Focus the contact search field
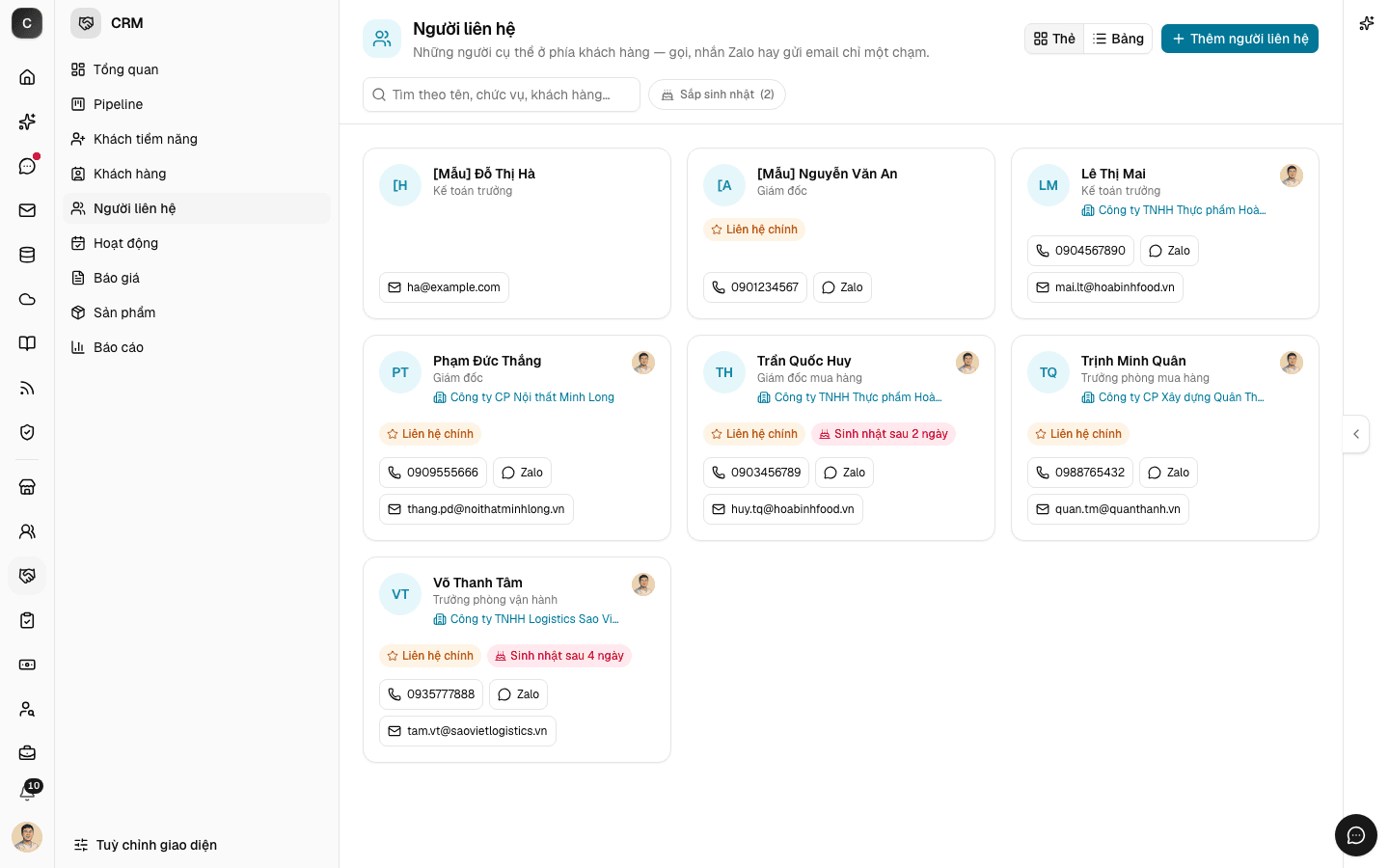This screenshot has height=868, width=1389. point(502,95)
